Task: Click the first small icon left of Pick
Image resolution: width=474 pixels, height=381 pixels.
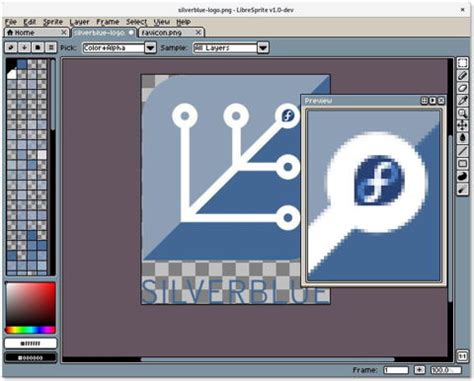Action: pyautogui.click(x=11, y=48)
